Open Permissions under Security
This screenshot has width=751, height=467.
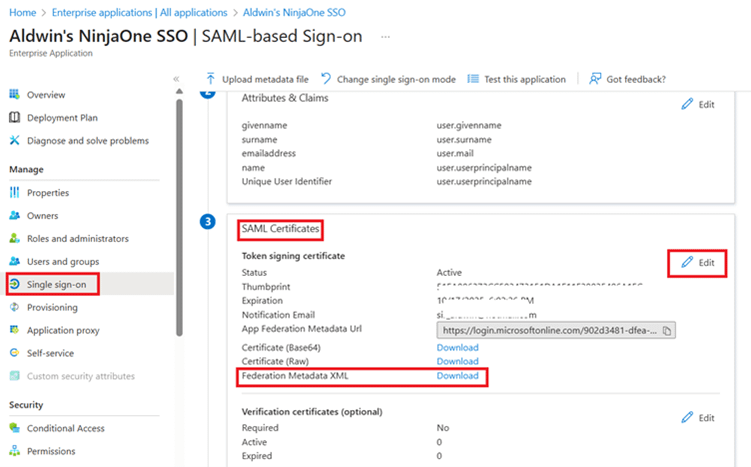[x=51, y=451]
